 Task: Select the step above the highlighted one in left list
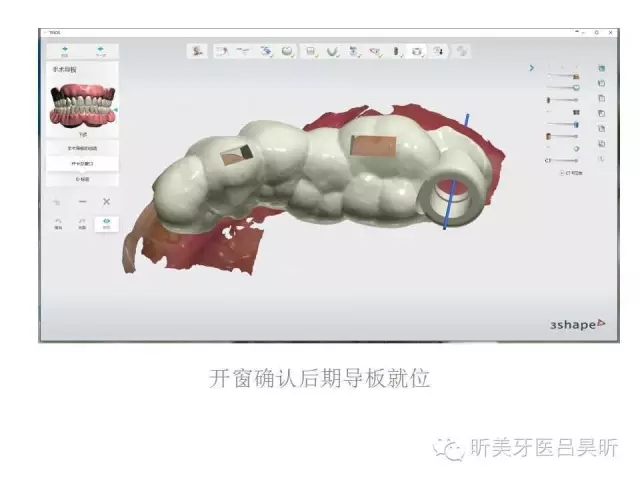click(82, 148)
